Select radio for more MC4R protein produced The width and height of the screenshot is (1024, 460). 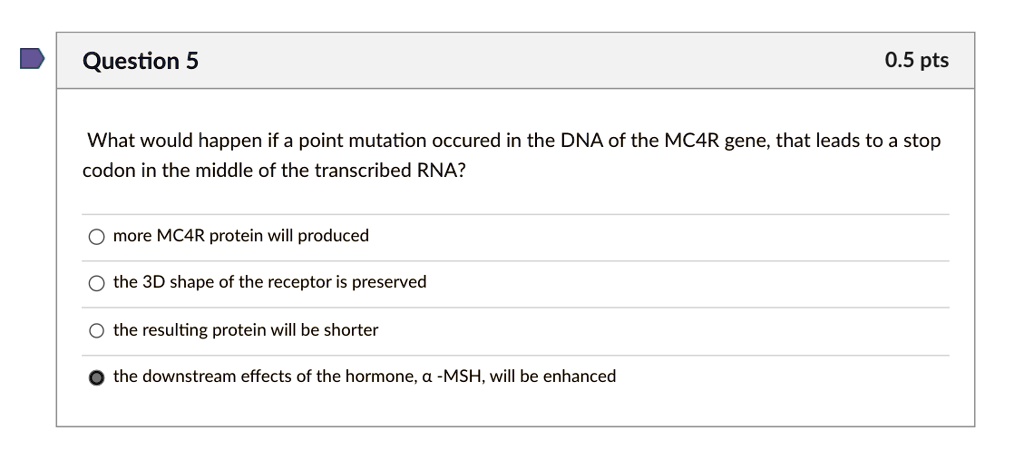(x=96, y=237)
